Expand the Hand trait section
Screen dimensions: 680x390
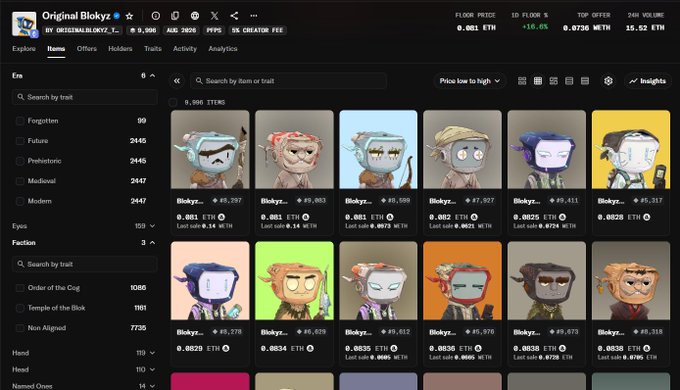coord(153,353)
